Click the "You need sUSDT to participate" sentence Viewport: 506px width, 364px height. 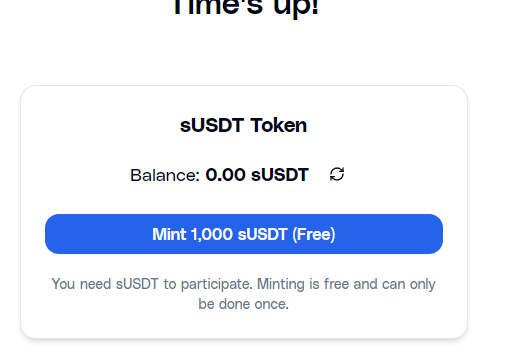pos(154,285)
